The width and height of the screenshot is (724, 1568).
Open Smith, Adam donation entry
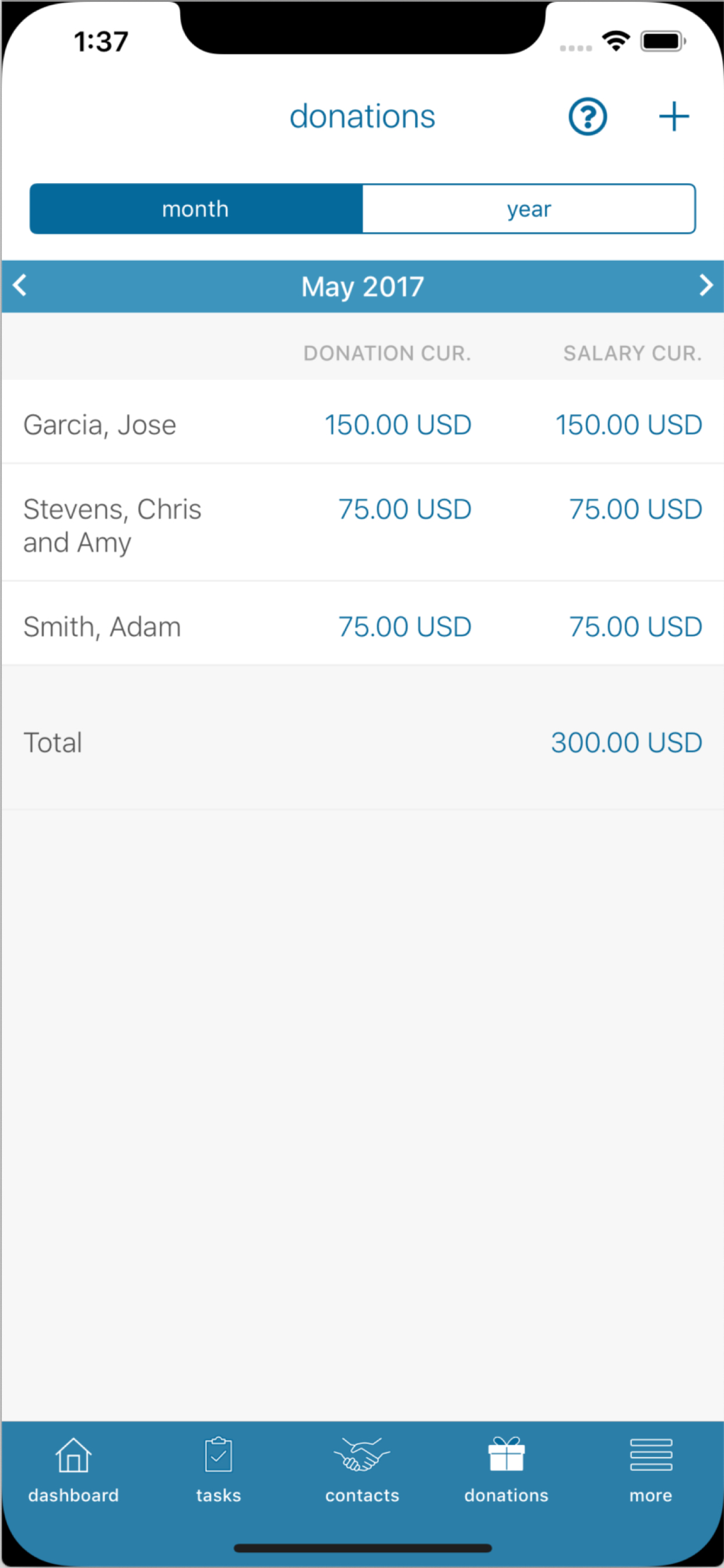102,626
